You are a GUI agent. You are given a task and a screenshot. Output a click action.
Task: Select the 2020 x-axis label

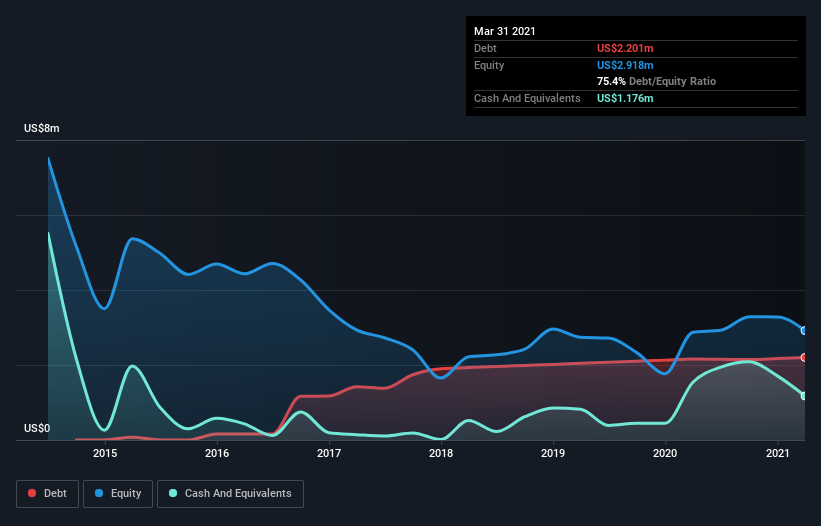665,453
